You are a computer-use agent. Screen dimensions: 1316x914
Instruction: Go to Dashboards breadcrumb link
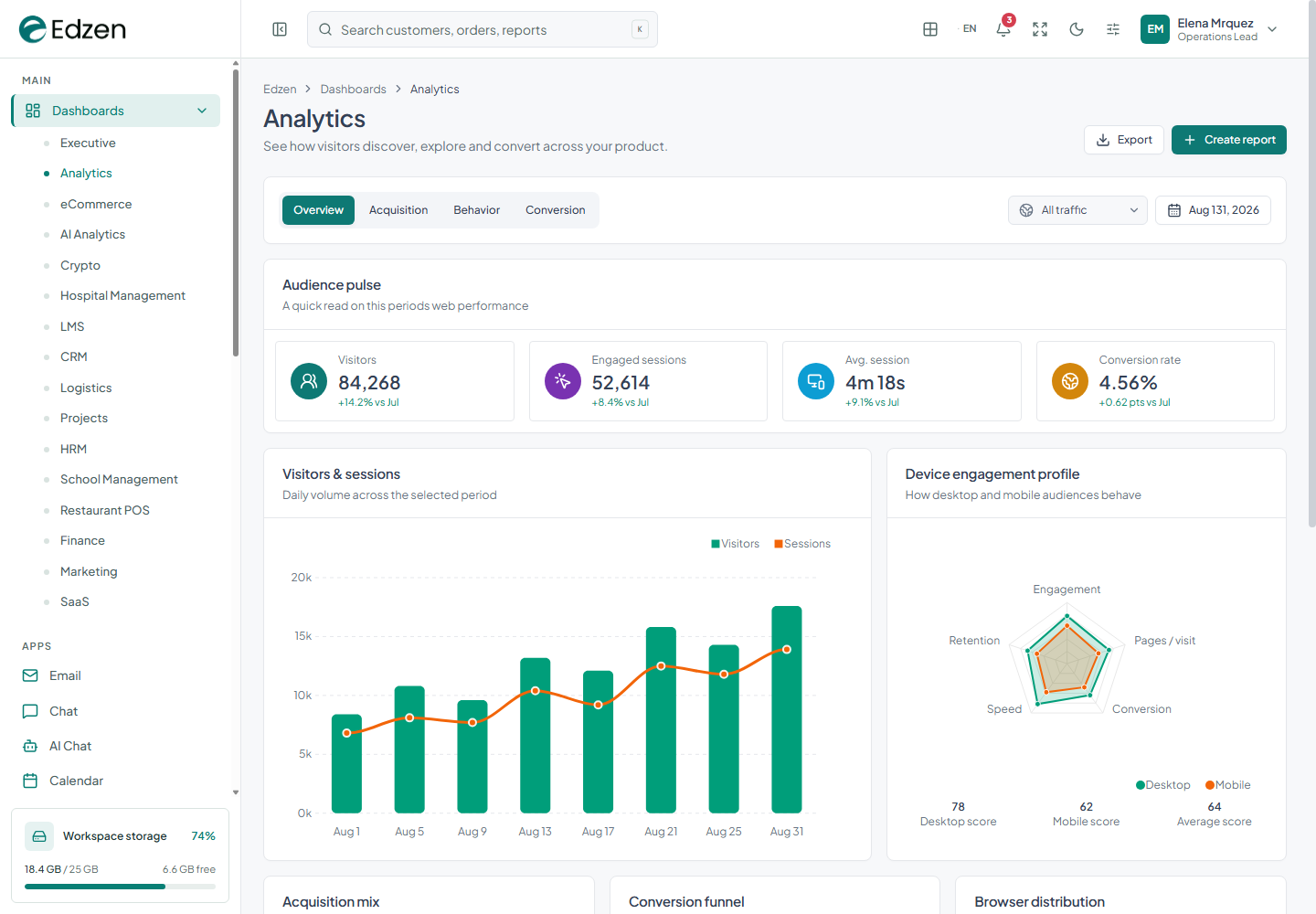coord(353,90)
